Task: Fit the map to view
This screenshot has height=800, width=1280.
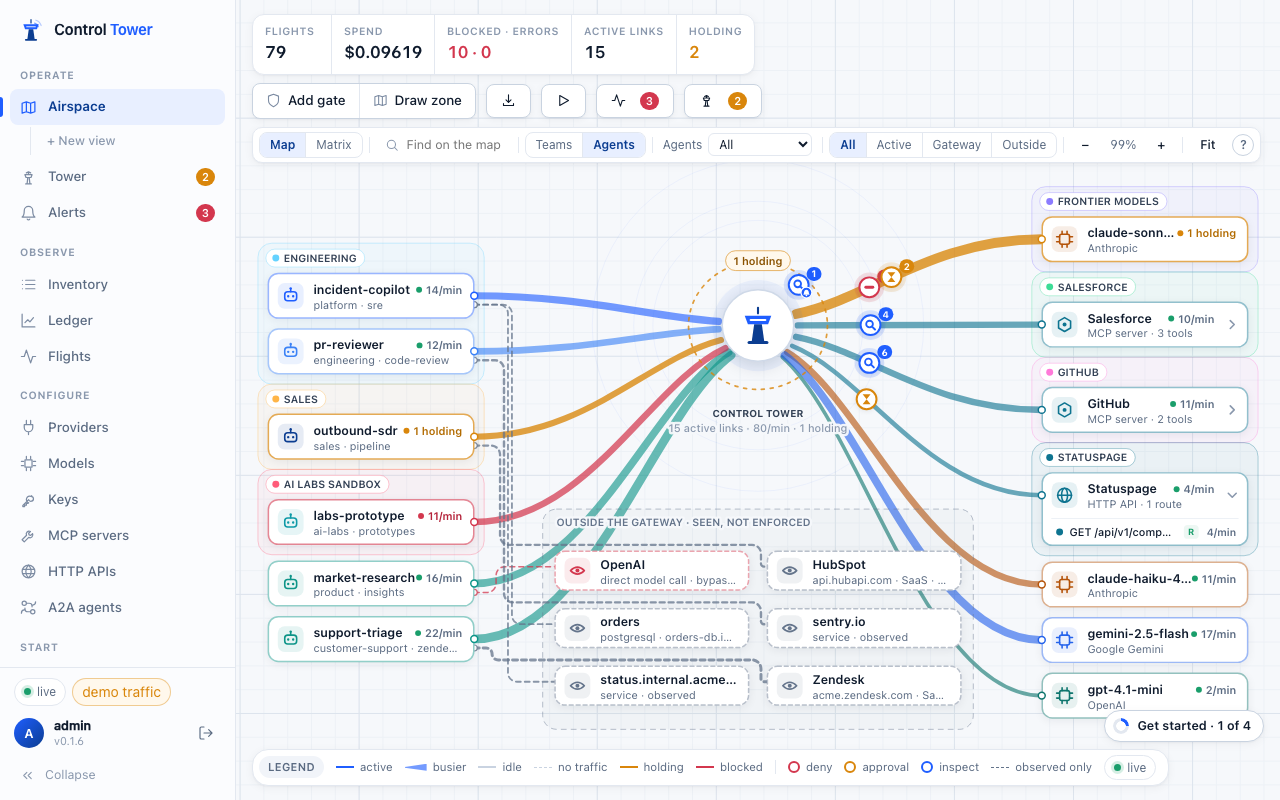Action: pos(1208,145)
